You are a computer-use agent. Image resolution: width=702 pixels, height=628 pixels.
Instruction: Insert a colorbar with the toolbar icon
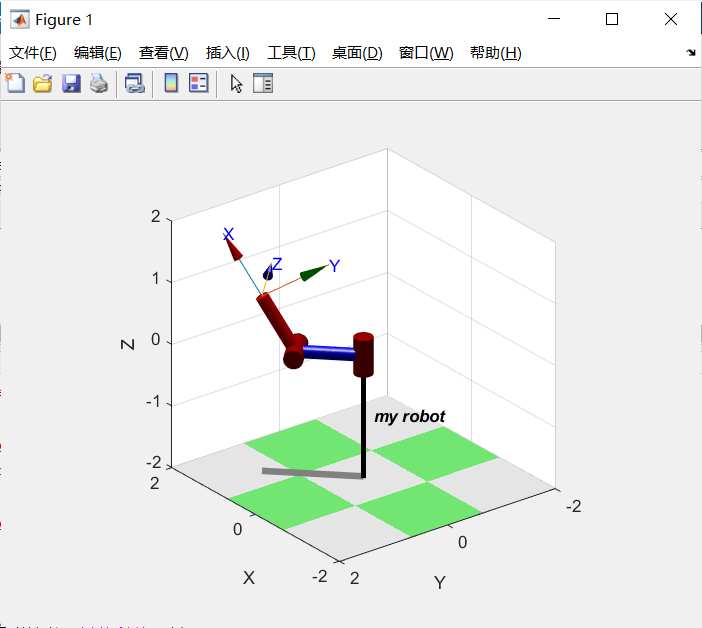point(171,83)
